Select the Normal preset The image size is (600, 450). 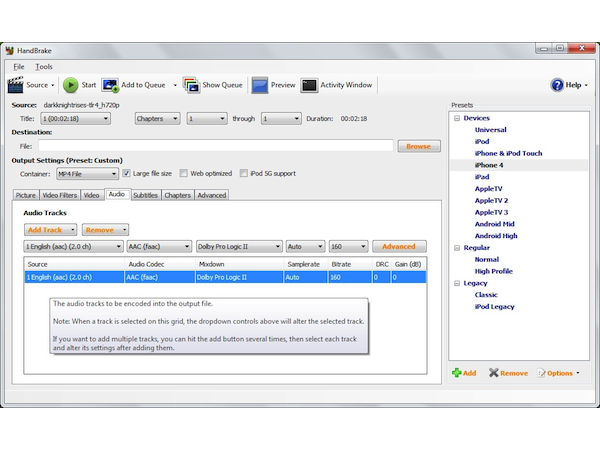coord(487,259)
